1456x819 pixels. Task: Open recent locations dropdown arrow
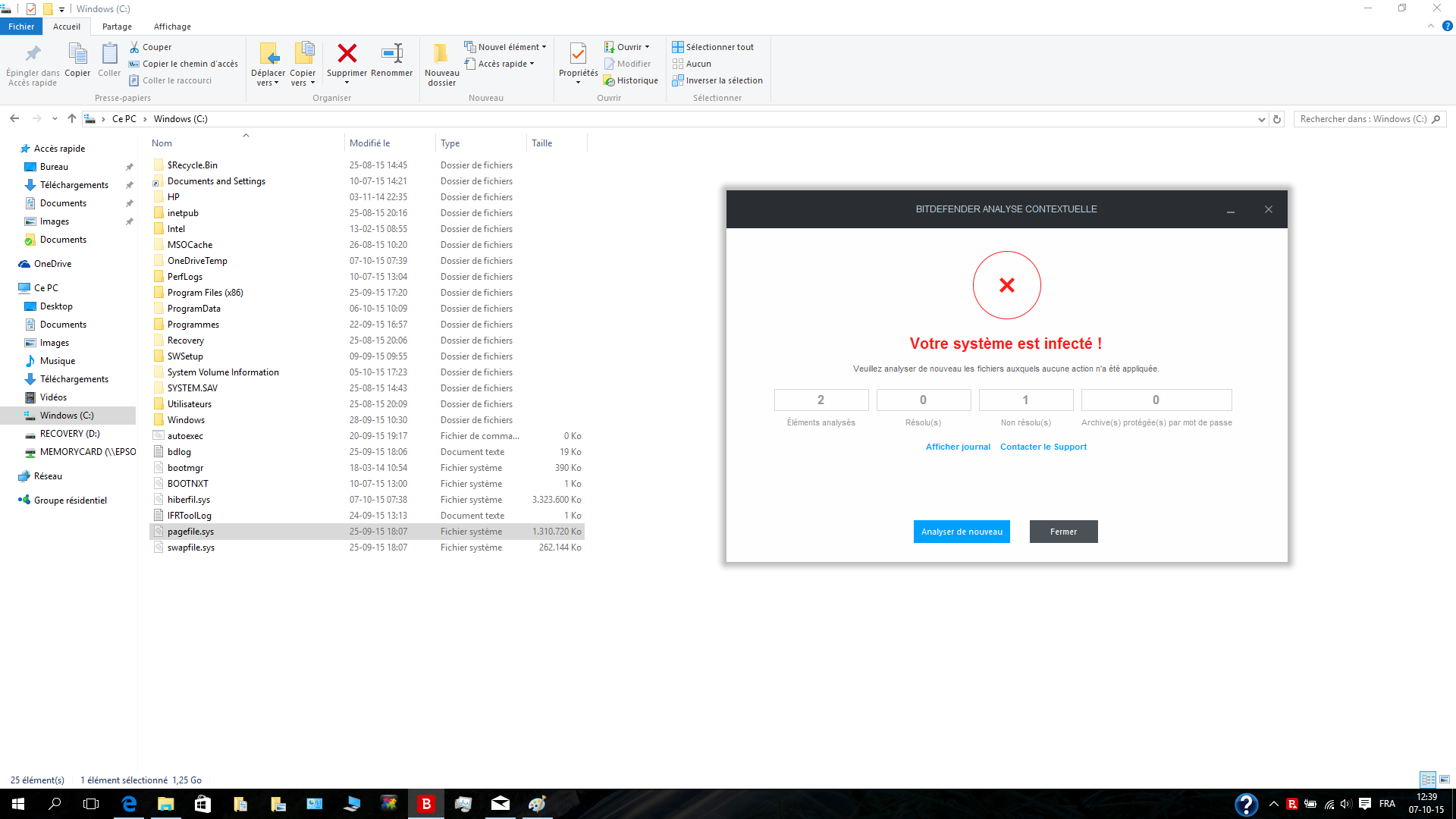coord(55,119)
